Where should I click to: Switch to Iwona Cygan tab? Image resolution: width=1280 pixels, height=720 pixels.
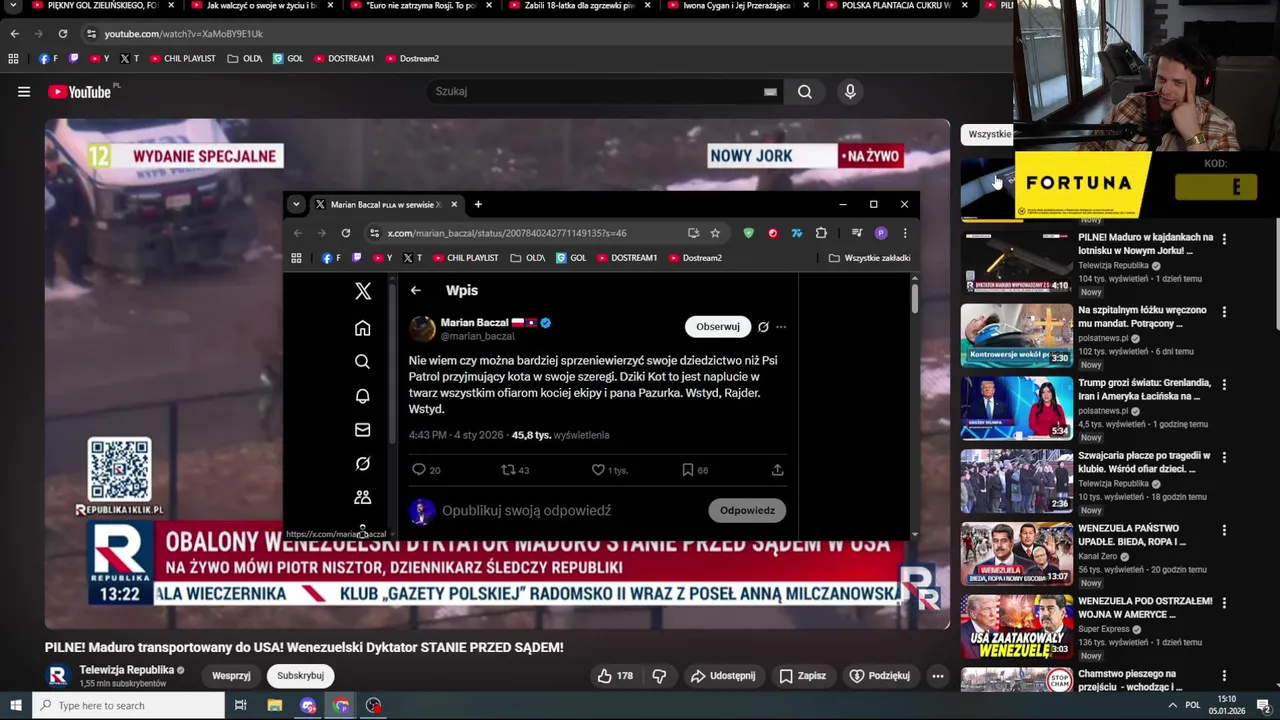737,6
